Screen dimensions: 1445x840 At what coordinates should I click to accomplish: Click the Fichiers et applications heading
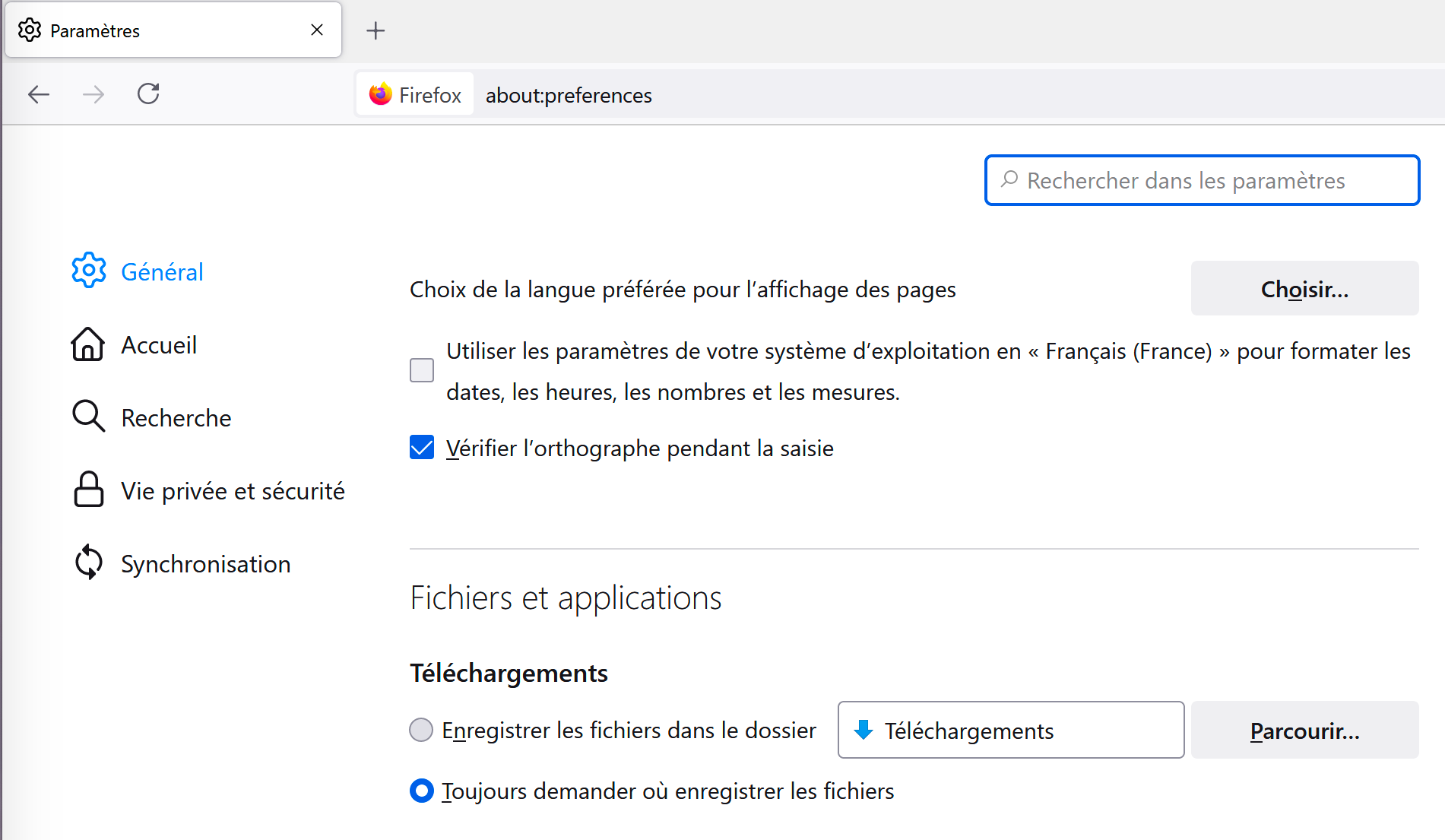tap(566, 598)
